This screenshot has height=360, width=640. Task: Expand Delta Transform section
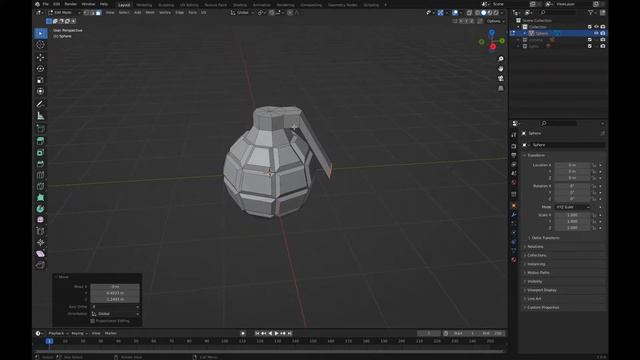coord(545,238)
